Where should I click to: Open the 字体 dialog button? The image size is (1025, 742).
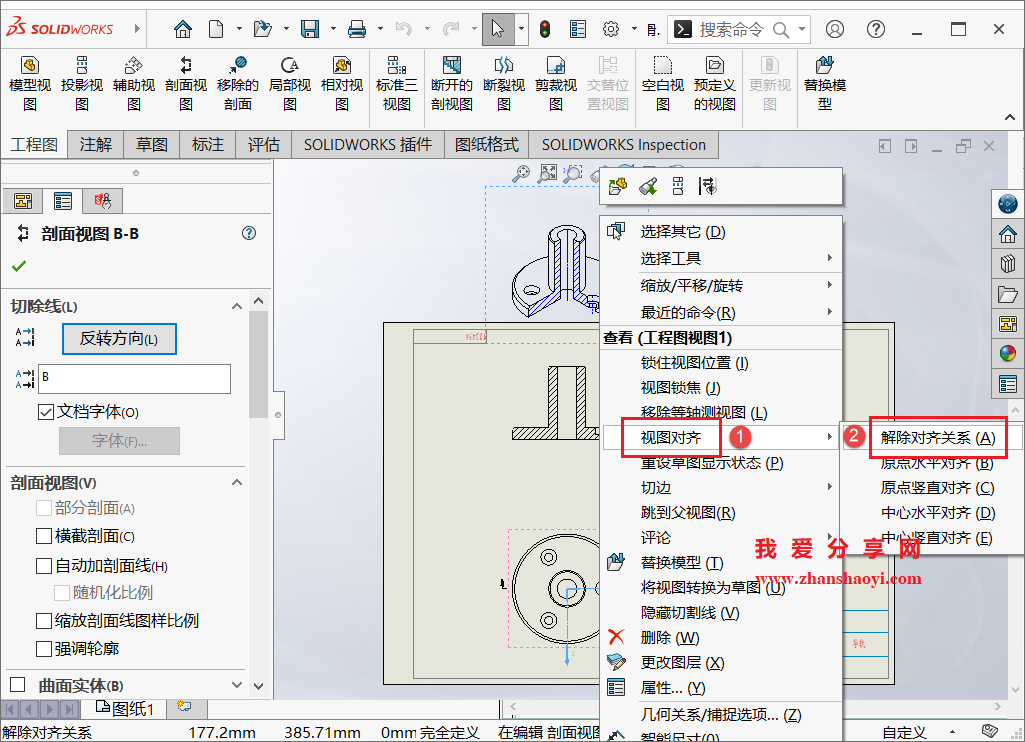[x=119, y=443]
